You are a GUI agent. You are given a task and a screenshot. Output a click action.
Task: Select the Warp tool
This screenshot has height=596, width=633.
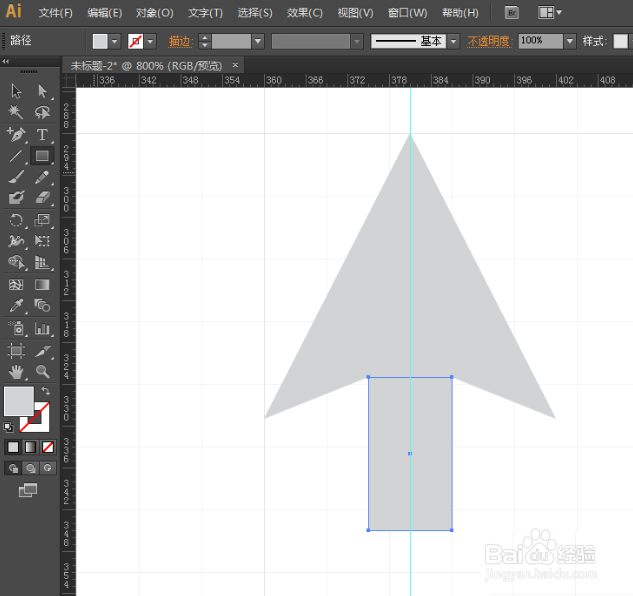[16, 241]
